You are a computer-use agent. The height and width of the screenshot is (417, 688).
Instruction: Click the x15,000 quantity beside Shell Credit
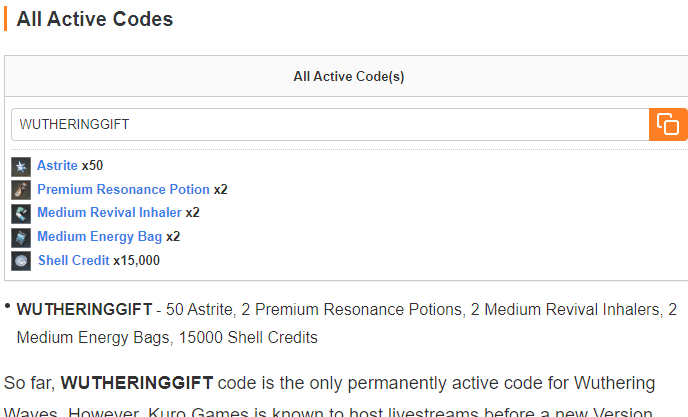pyautogui.click(x=137, y=261)
